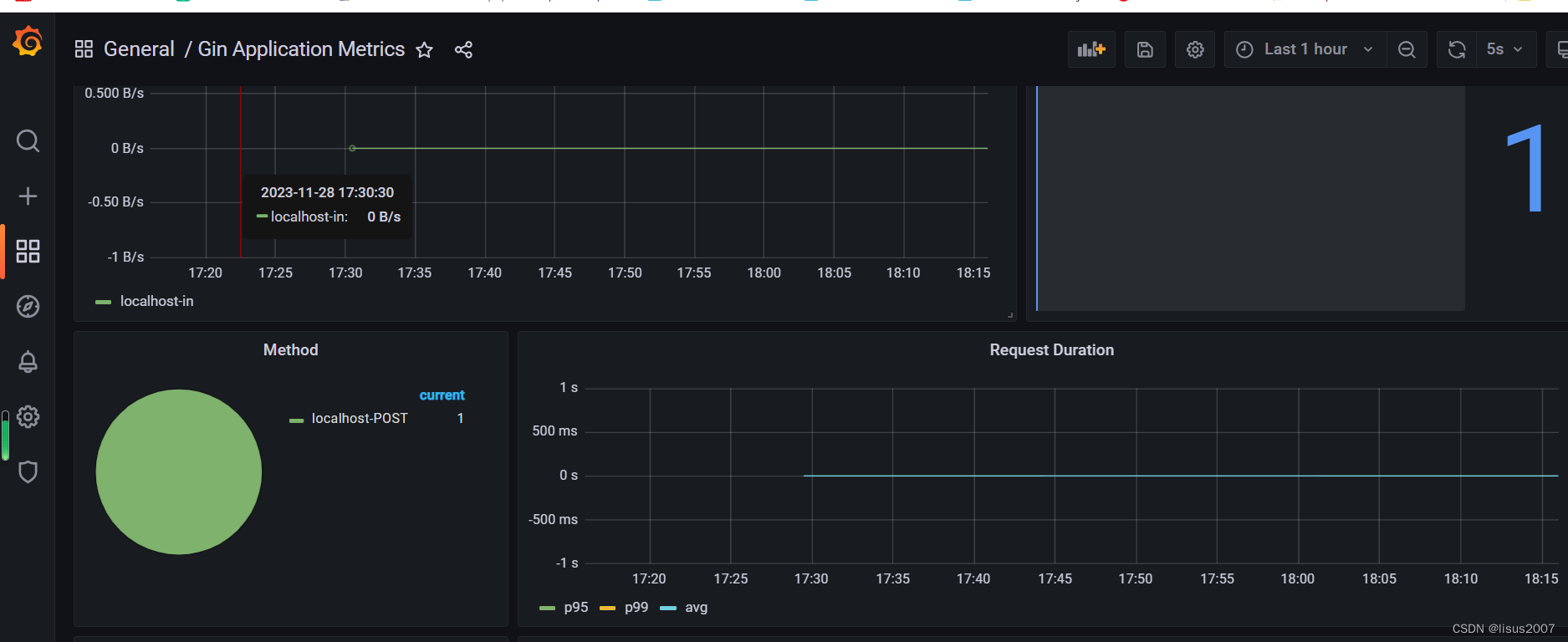The image size is (1568, 642).
Task: Click the avg blue legend color swatch
Action: coord(668,608)
